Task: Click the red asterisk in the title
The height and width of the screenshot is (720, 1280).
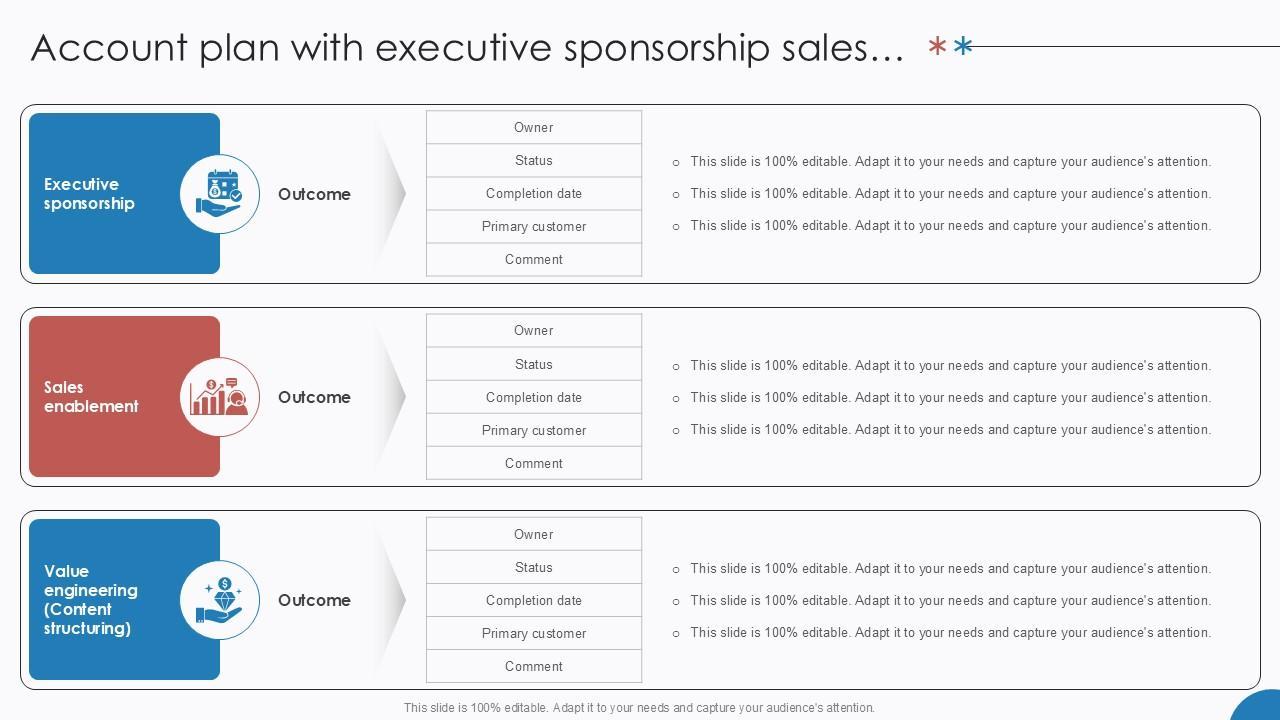Action: 937,46
